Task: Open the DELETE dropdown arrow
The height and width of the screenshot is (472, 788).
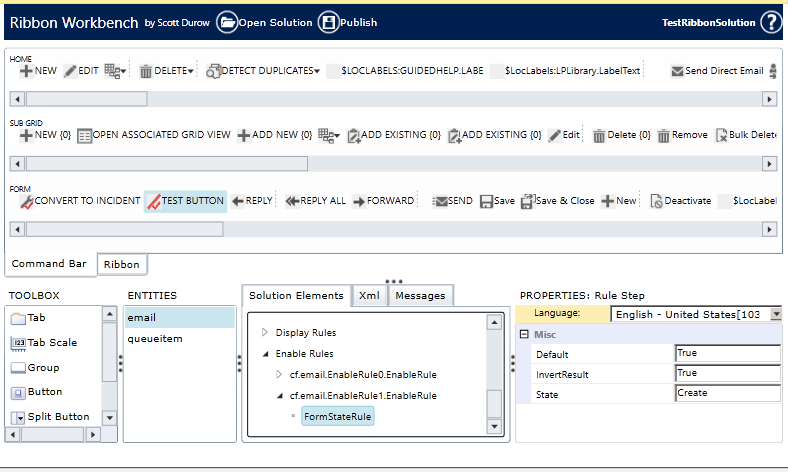Action: click(190, 71)
